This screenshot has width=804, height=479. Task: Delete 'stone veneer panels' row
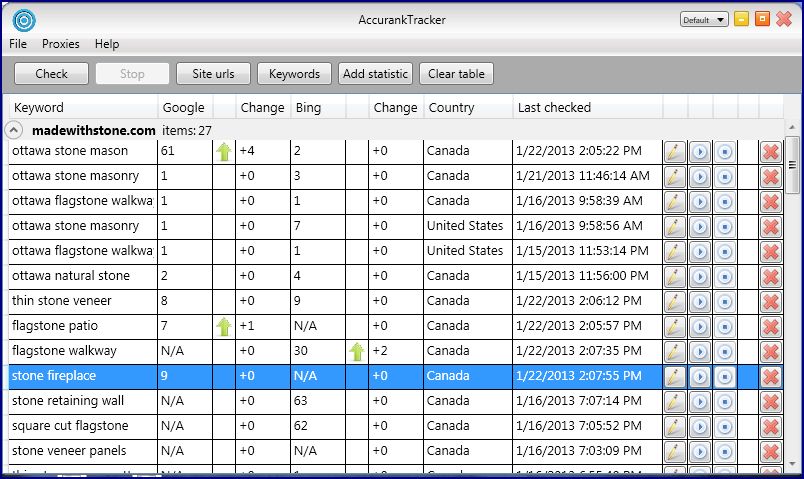coord(771,452)
